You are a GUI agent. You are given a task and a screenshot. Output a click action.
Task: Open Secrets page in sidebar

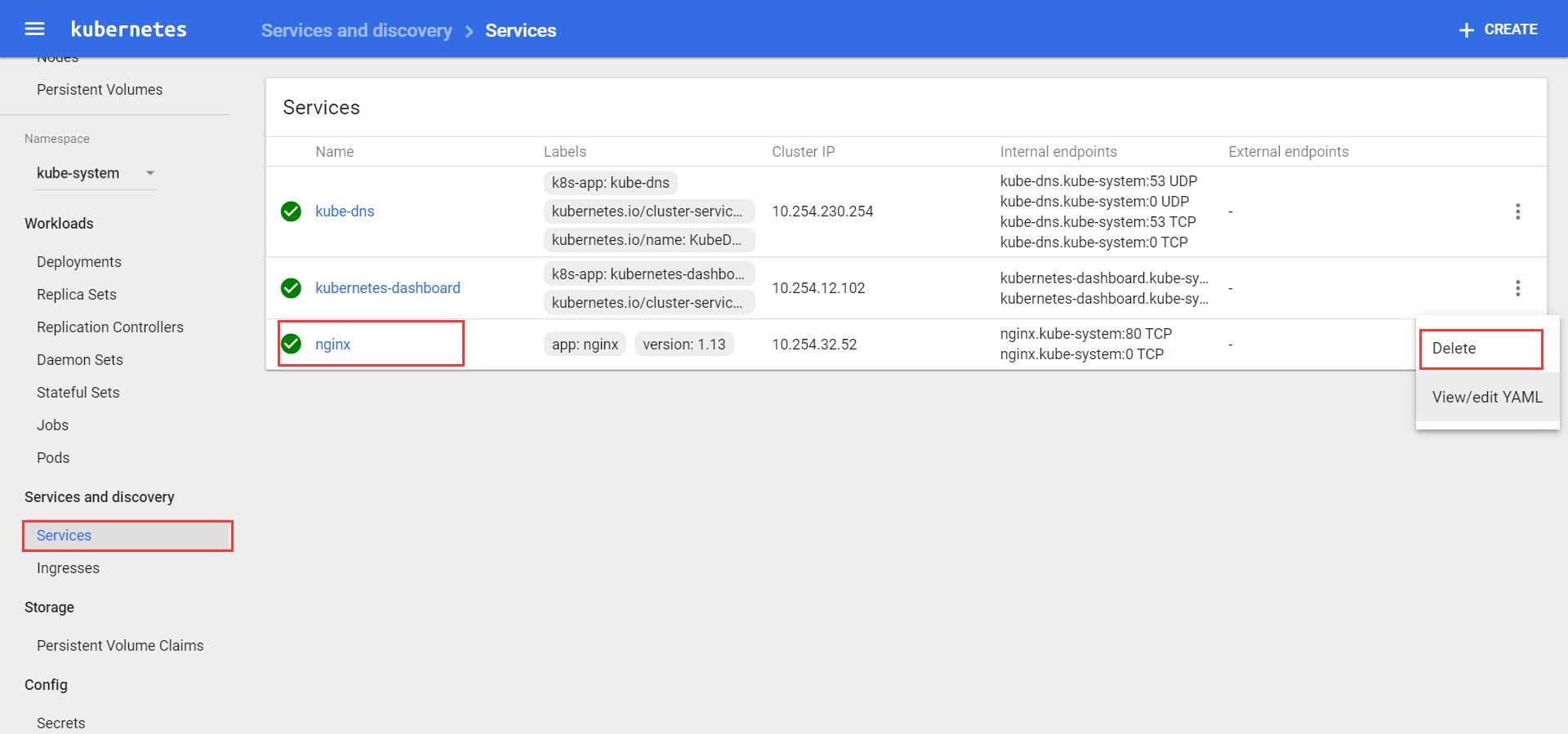(60, 723)
